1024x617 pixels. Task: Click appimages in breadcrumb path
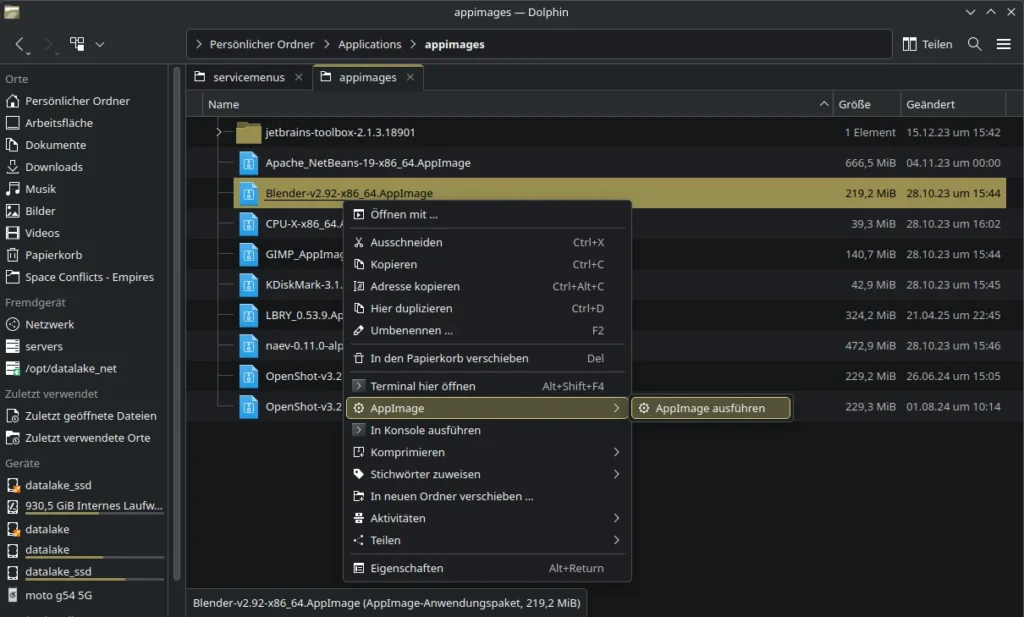click(x=455, y=44)
